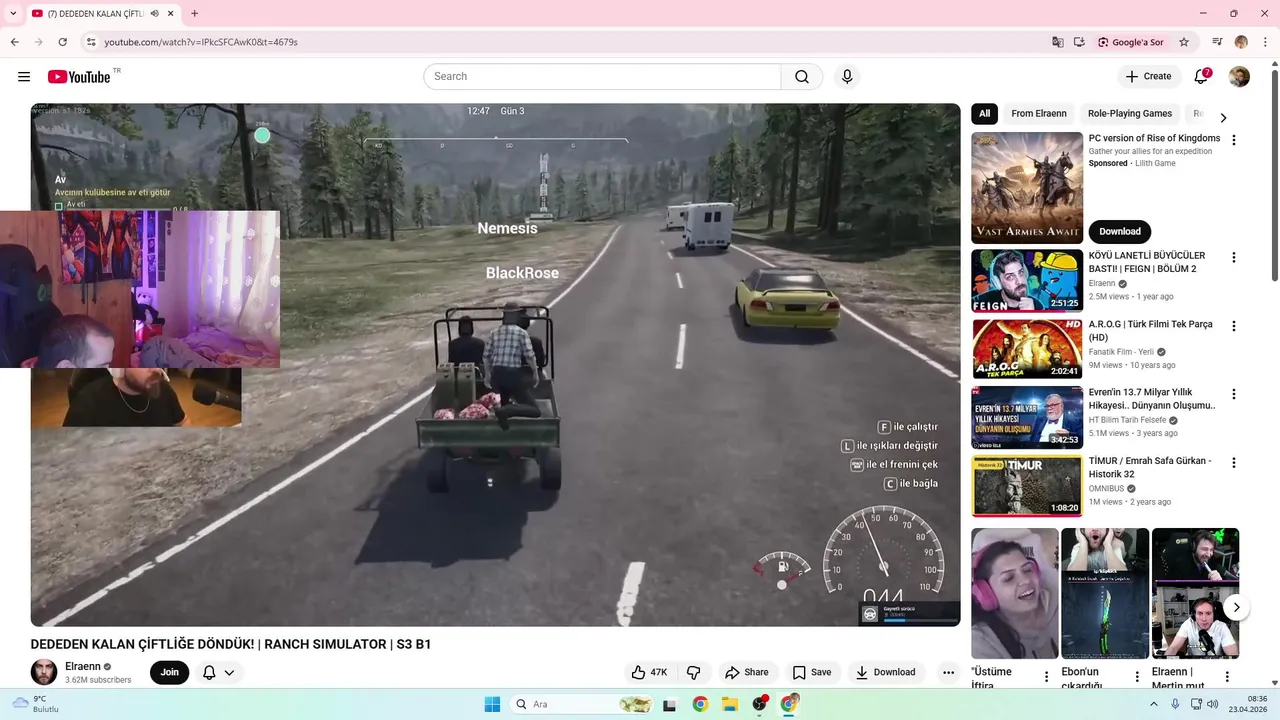This screenshot has width=1280, height=720.
Task: Mute tab via speaker icon on tab
Action: click(x=154, y=13)
